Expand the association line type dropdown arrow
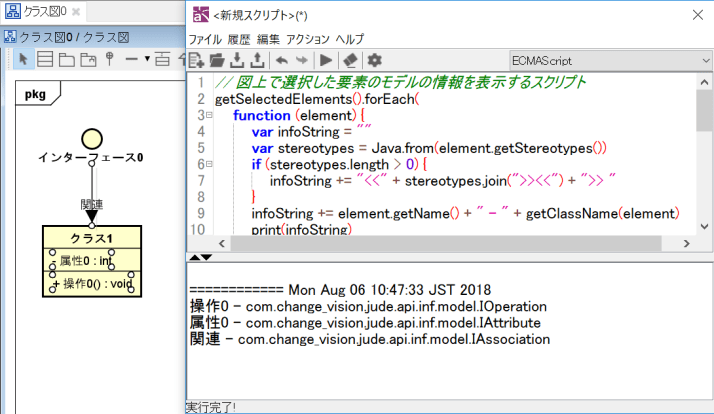The height and width of the screenshot is (414, 714). (x=147, y=60)
